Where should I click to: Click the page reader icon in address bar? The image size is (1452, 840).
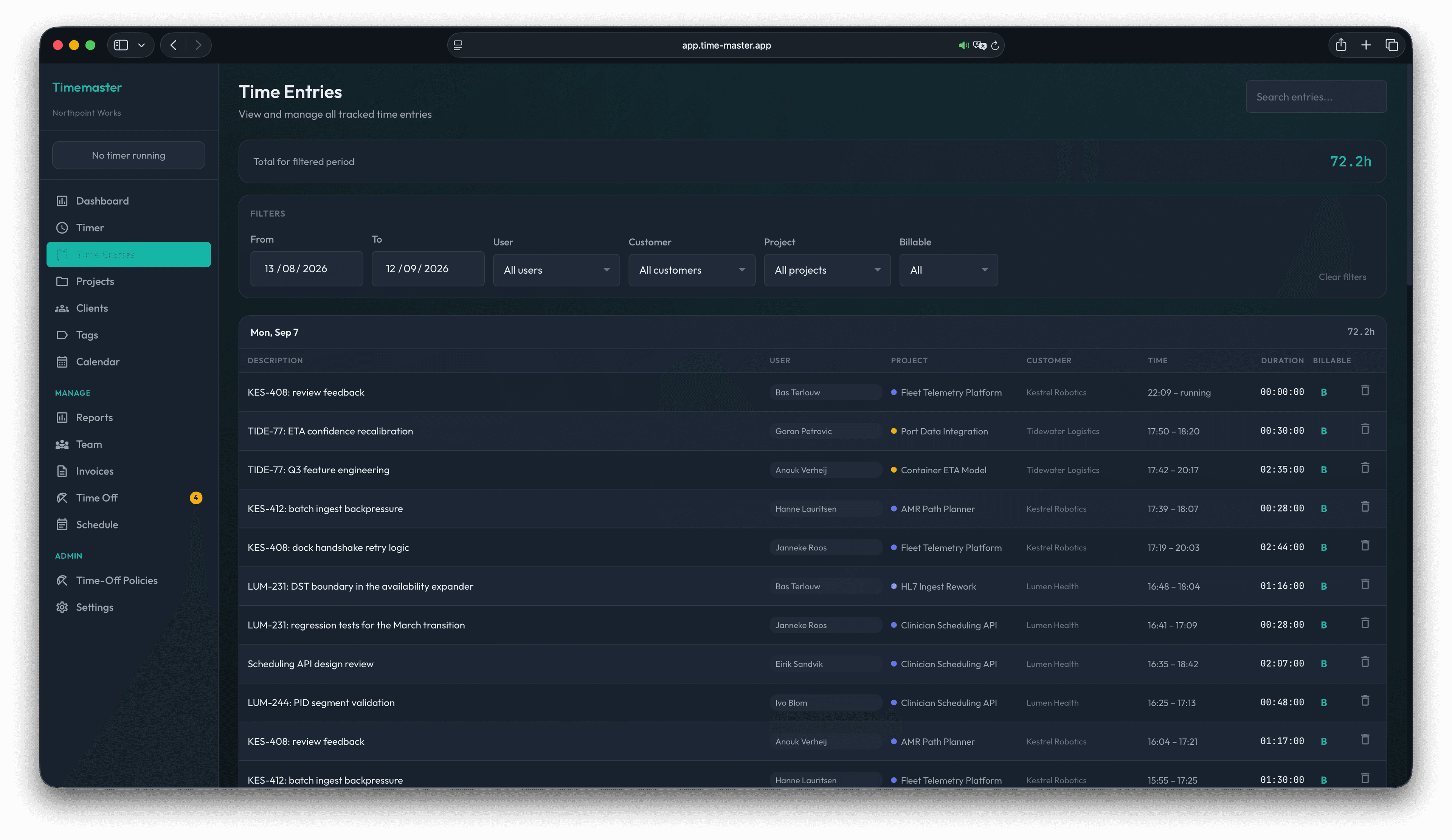[458, 45]
